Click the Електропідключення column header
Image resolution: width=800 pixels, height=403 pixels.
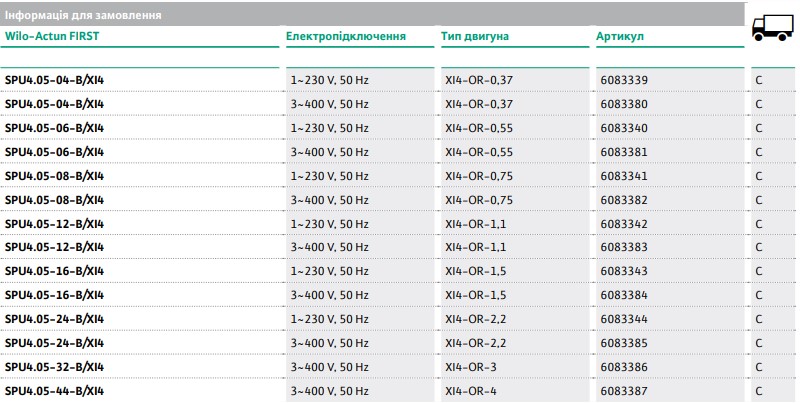point(346,37)
